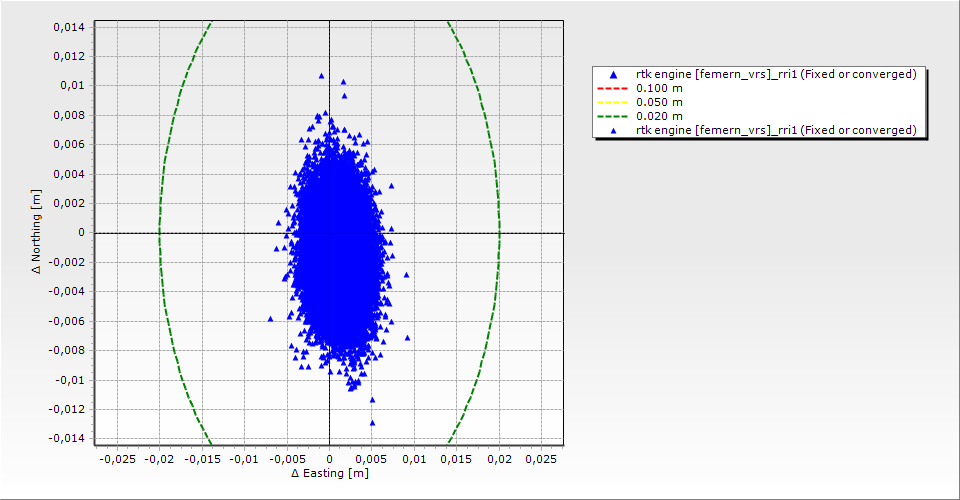Click the Δ Northing [m] axis title
Viewport: 960px width, 500px height.
pos(36,233)
